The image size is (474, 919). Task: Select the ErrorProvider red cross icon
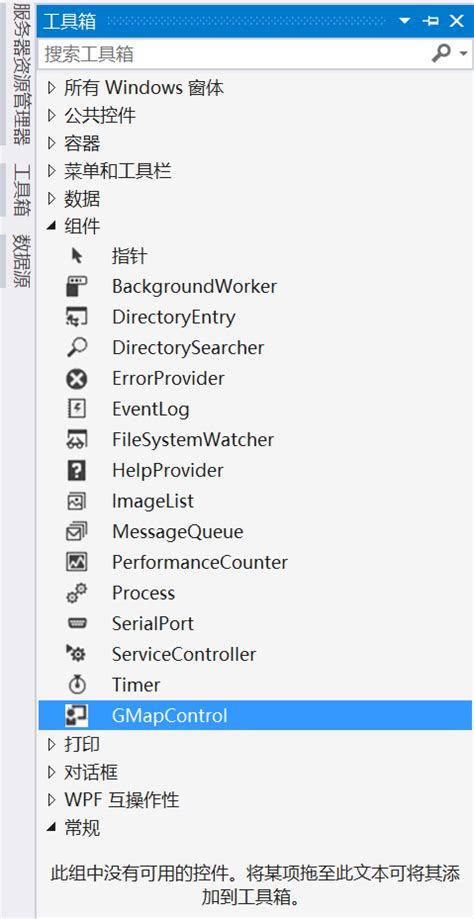76,379
